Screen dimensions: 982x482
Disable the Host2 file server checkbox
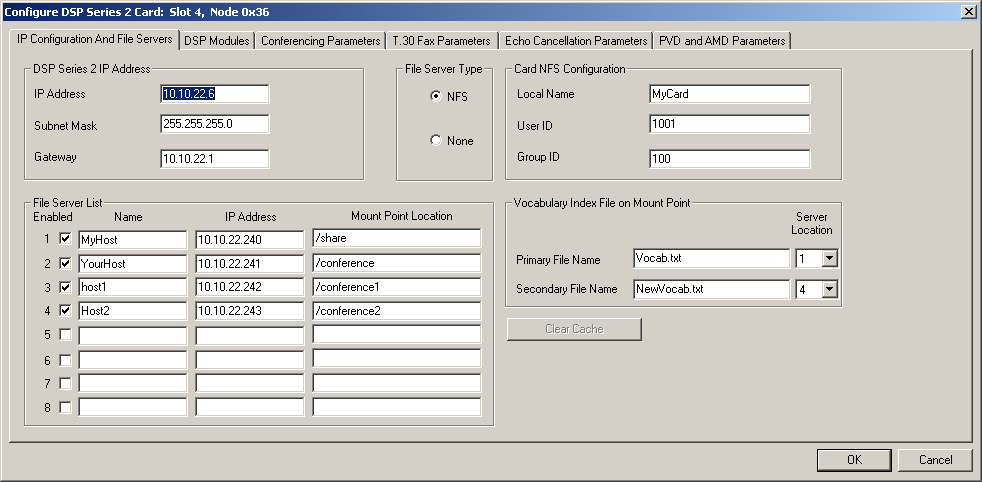pos(65,311)
